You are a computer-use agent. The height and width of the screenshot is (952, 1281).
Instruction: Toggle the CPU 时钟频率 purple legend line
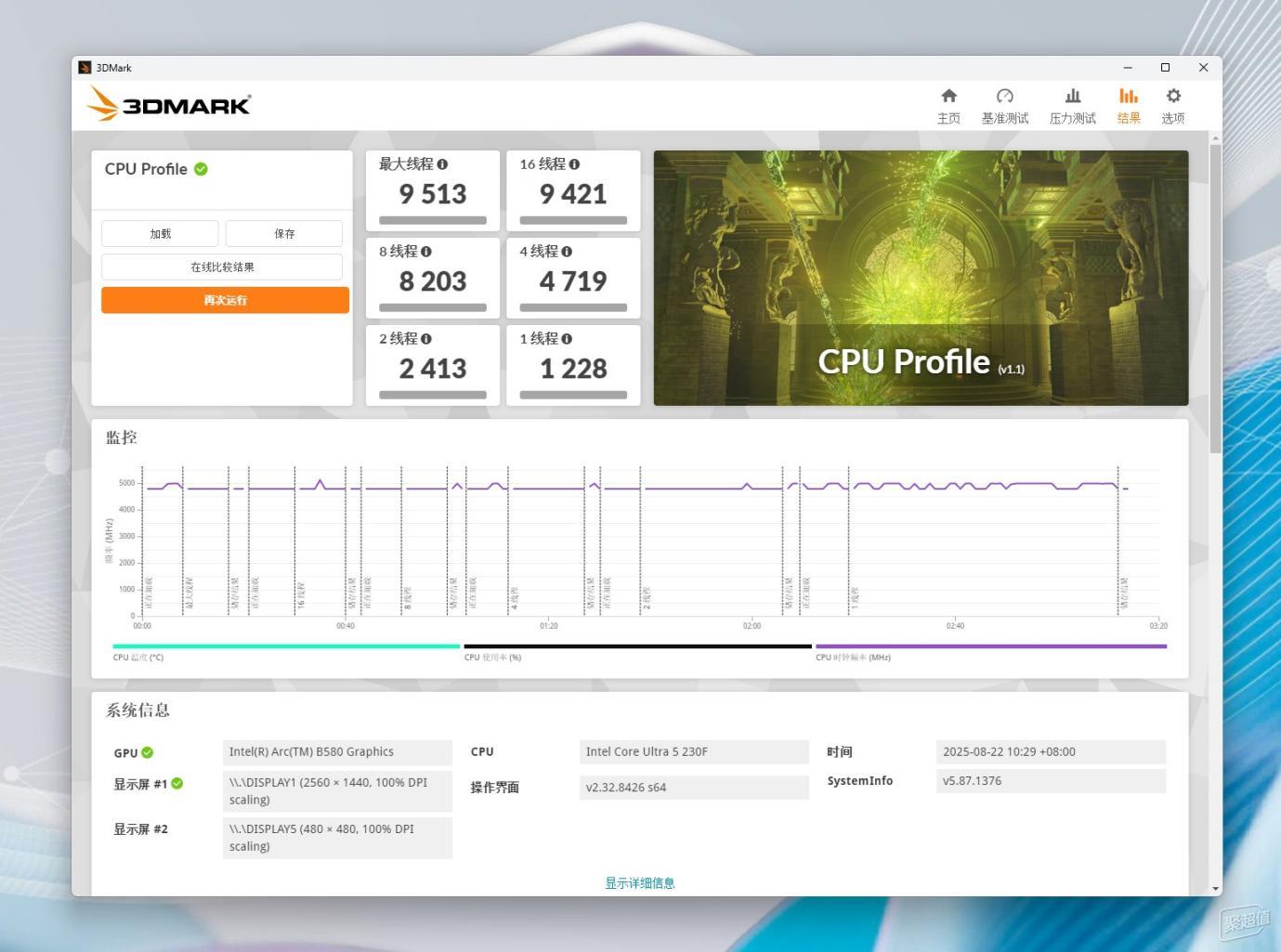(991, 646)
